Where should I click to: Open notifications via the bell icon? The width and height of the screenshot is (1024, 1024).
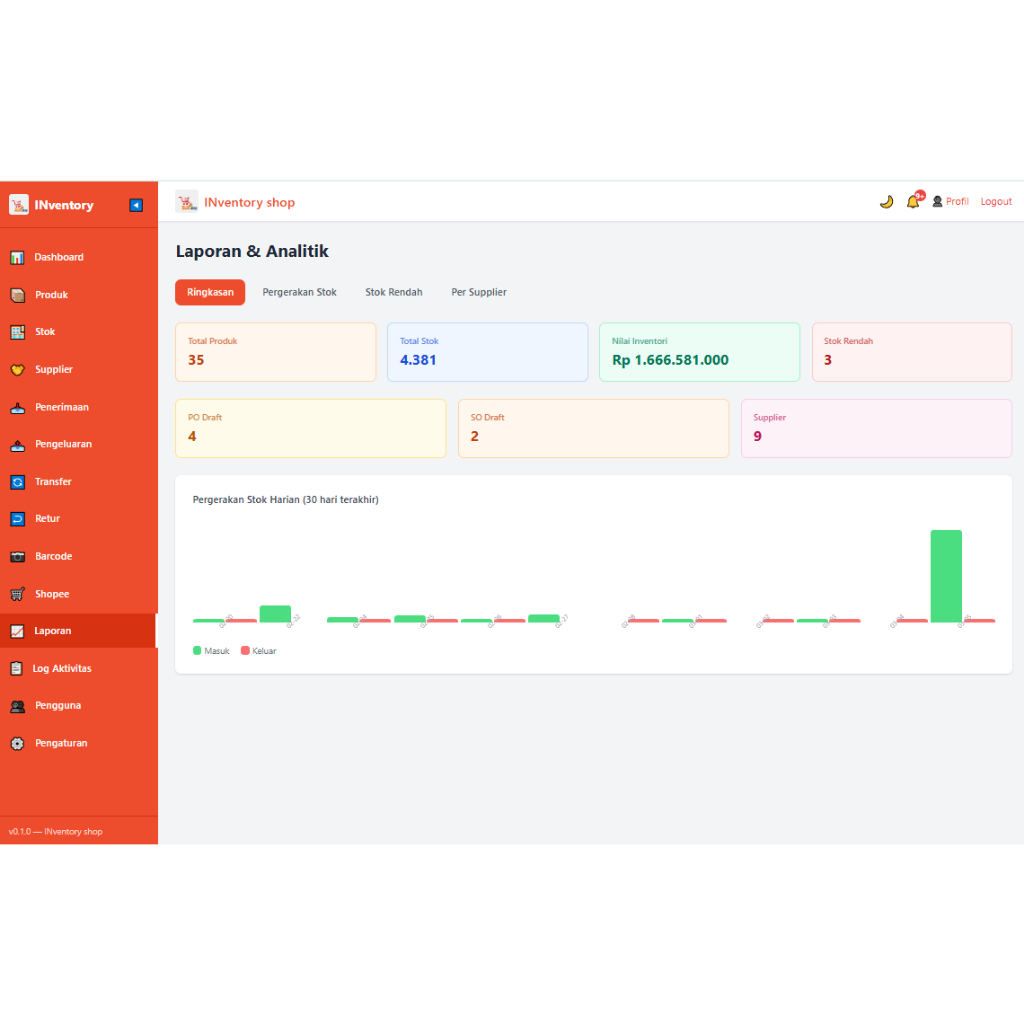913,202
